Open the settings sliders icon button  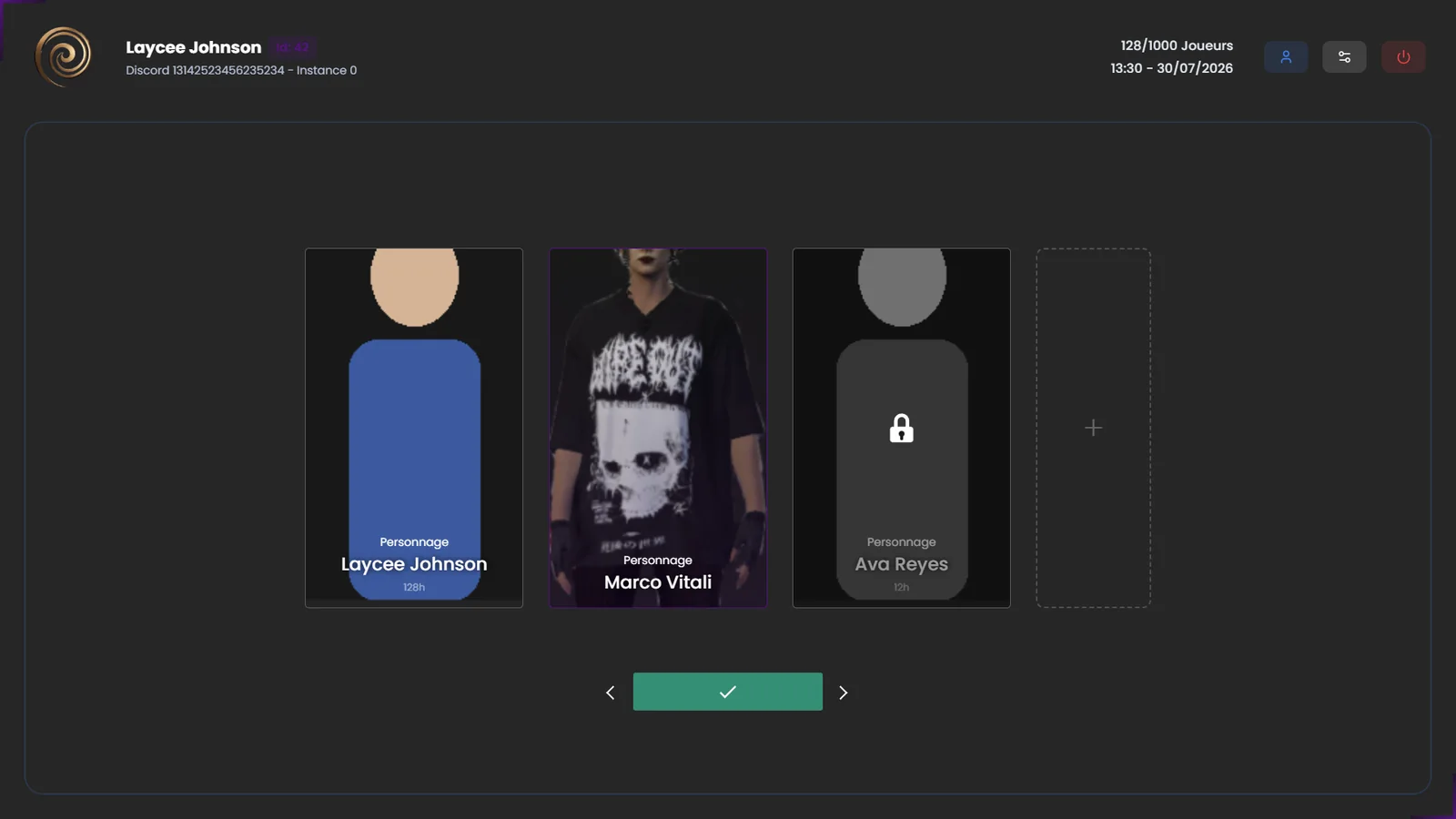point(1344,56)
